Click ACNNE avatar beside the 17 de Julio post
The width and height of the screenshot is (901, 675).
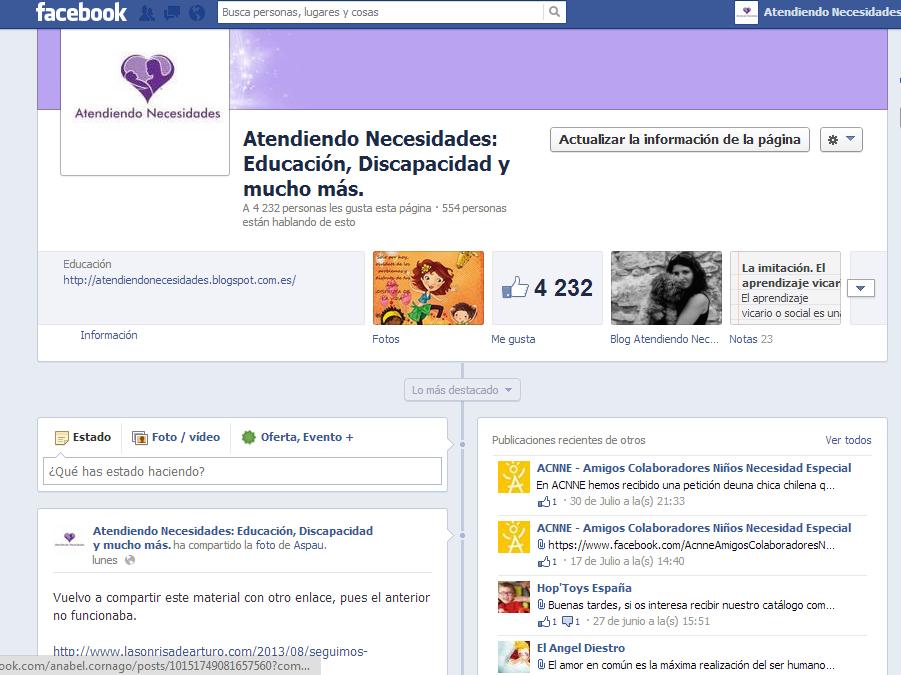514,537
